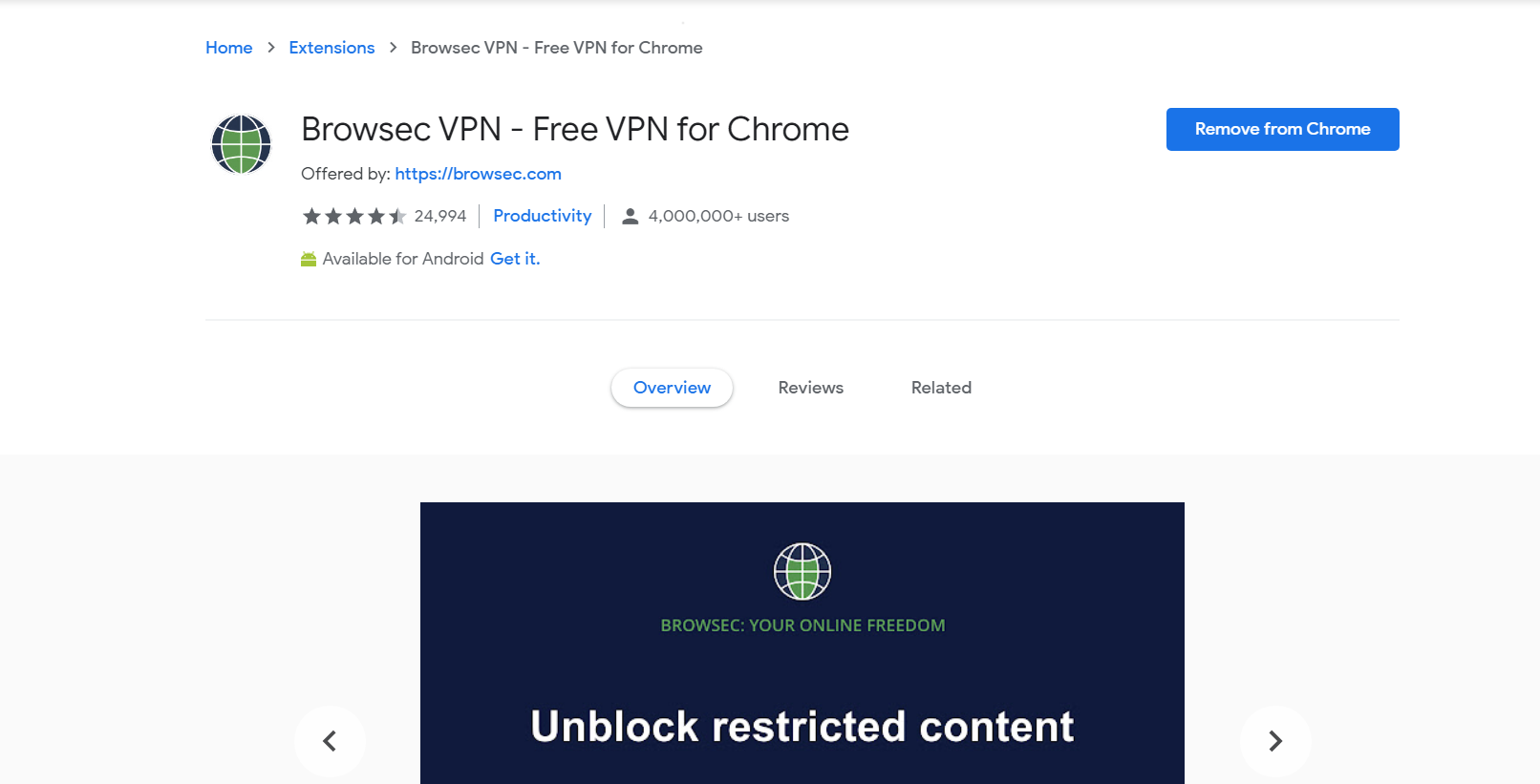Open the Related tab
This screenshot has width=1540, height=784.
[x=941, y=388]
